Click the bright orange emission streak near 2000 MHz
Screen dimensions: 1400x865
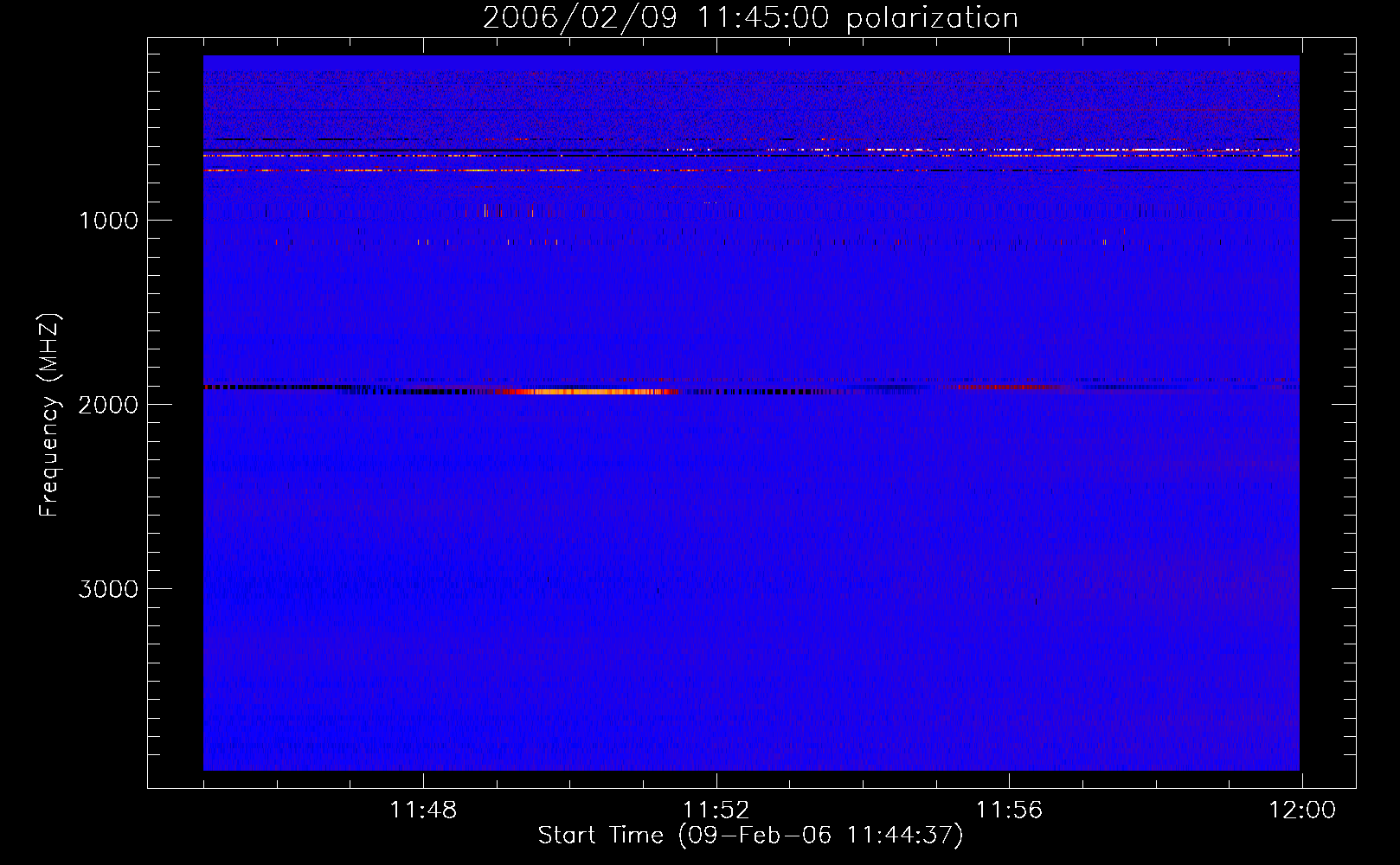[588, 392]
